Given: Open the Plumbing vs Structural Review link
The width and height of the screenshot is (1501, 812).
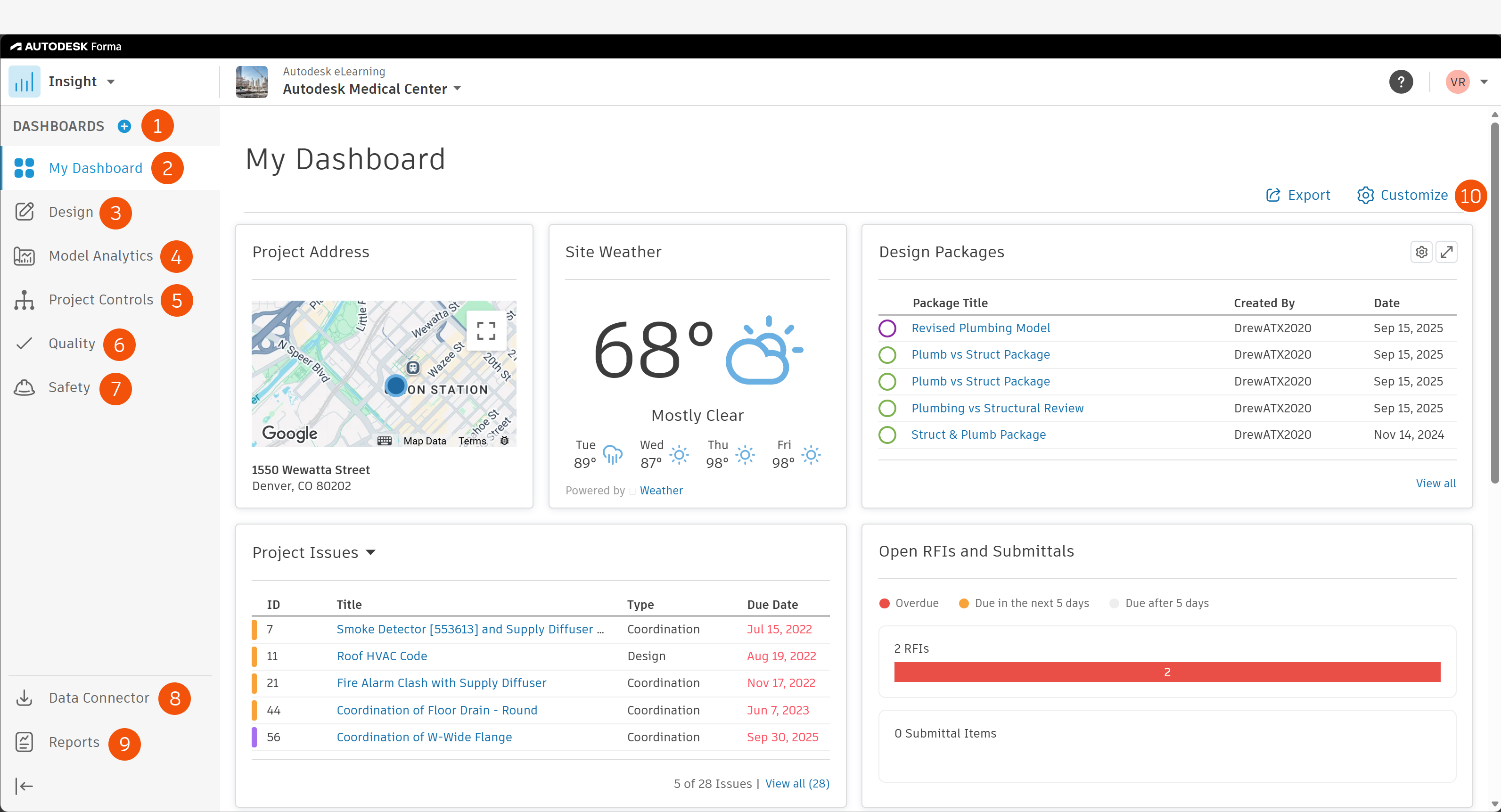Looking at the screenshot, I should coord(998,408).
